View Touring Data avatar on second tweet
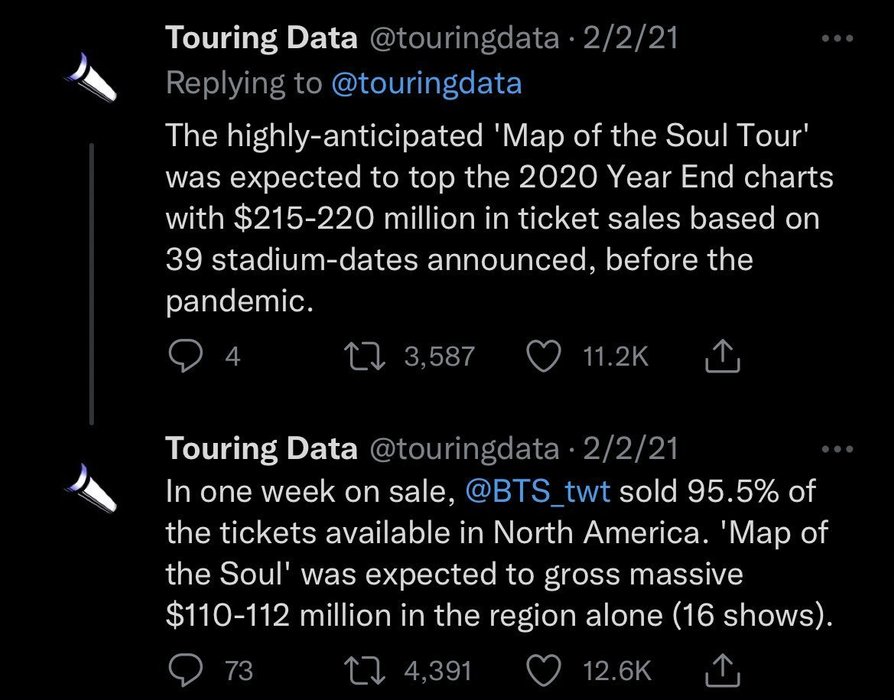 point(90,488)
